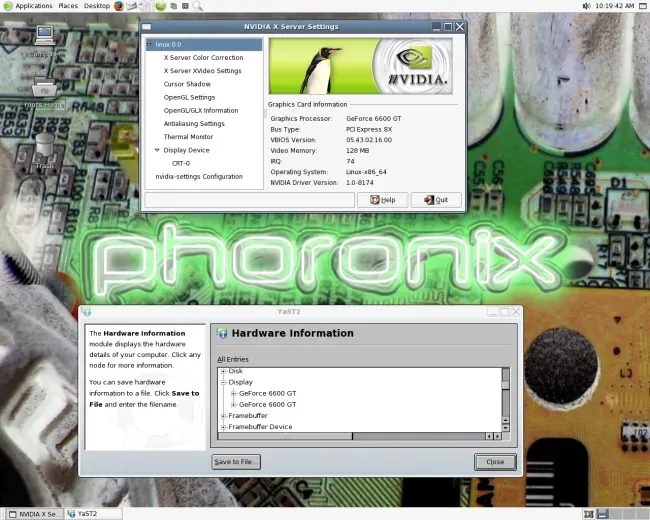Click the NVIDIA settings status bar field
Viewport: 650px width, 520px height.
click(x=250, y=200)
